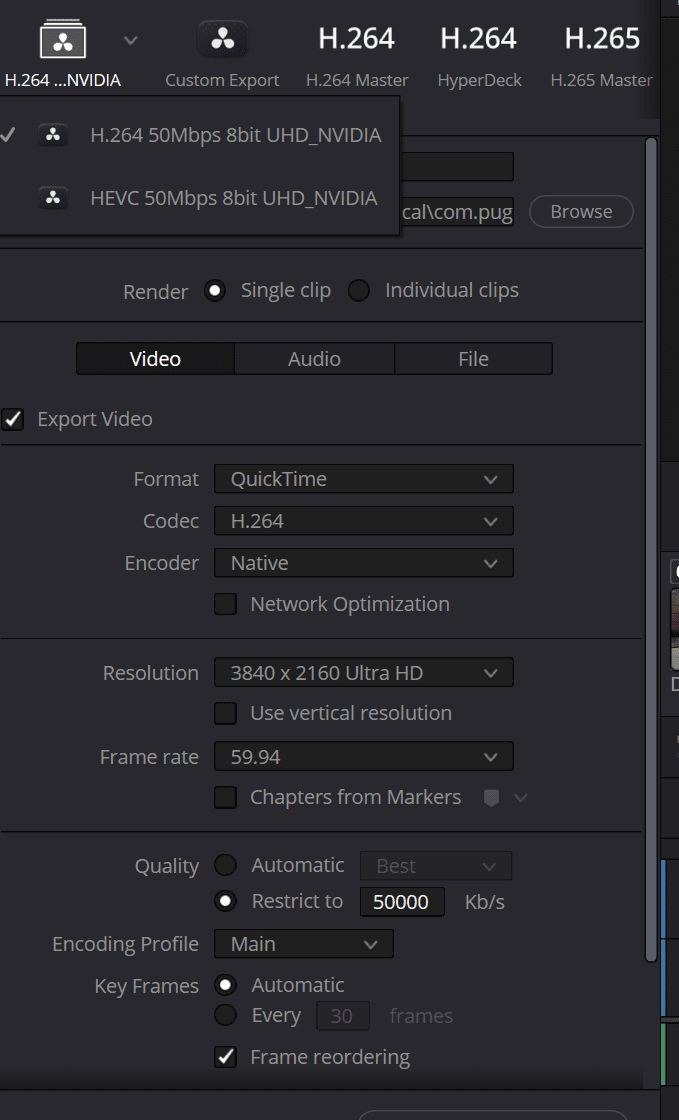
Task: Enable Use vertical resolution checkbox
Action: [226, 713]
